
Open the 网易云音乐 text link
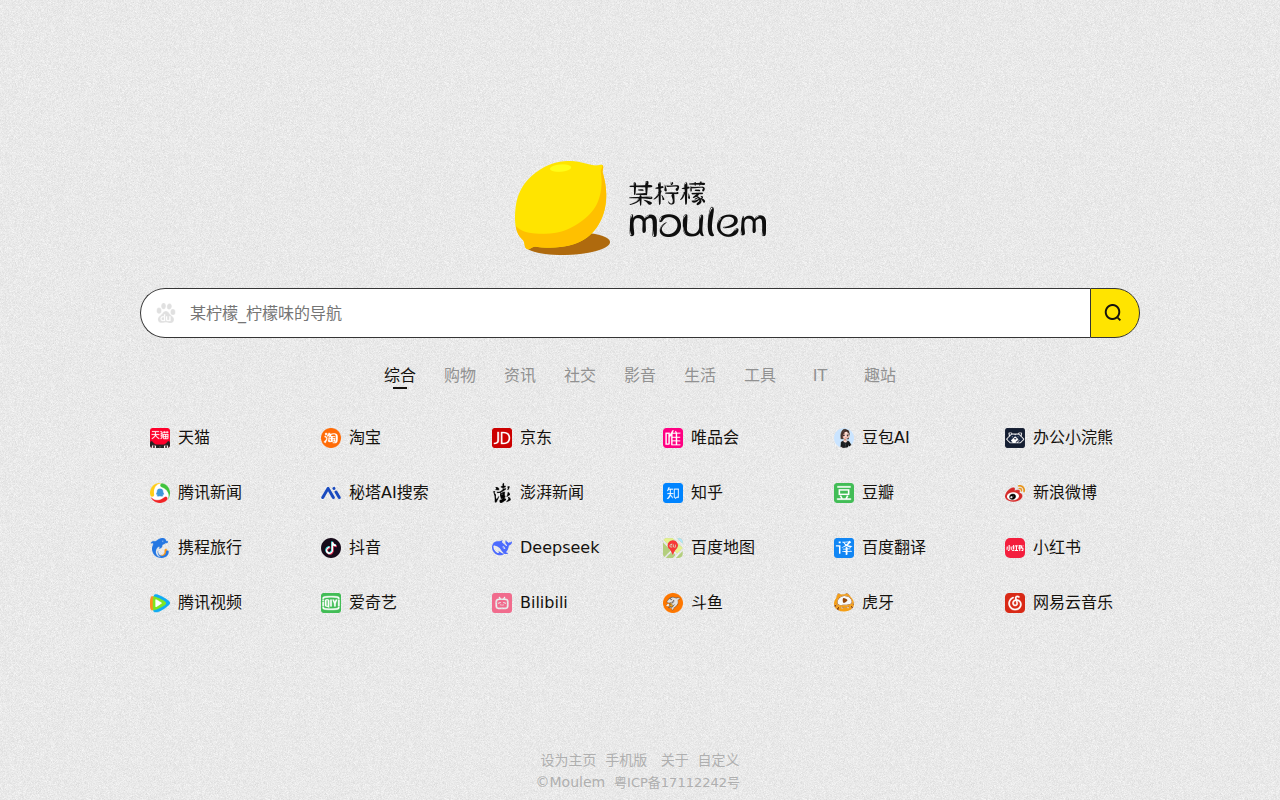(x=1073, y=603)
